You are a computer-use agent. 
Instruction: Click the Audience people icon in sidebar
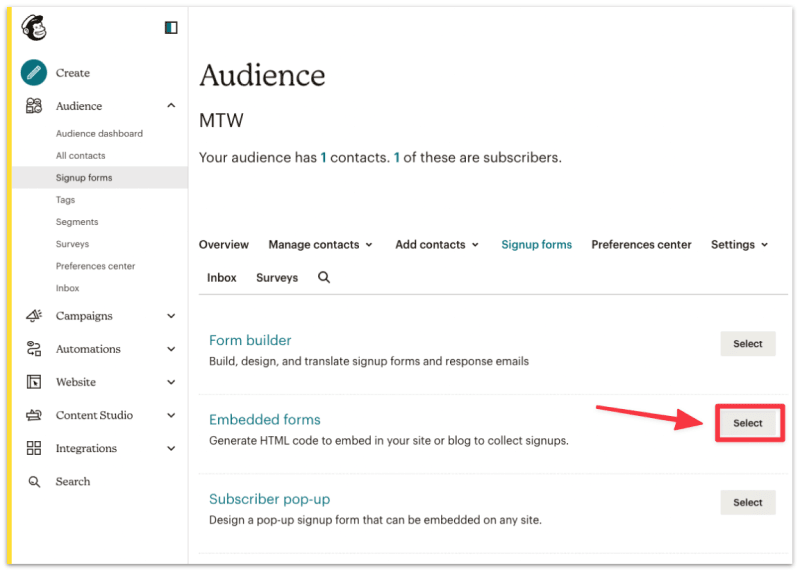pyautogui.click(x=34, y=106)
